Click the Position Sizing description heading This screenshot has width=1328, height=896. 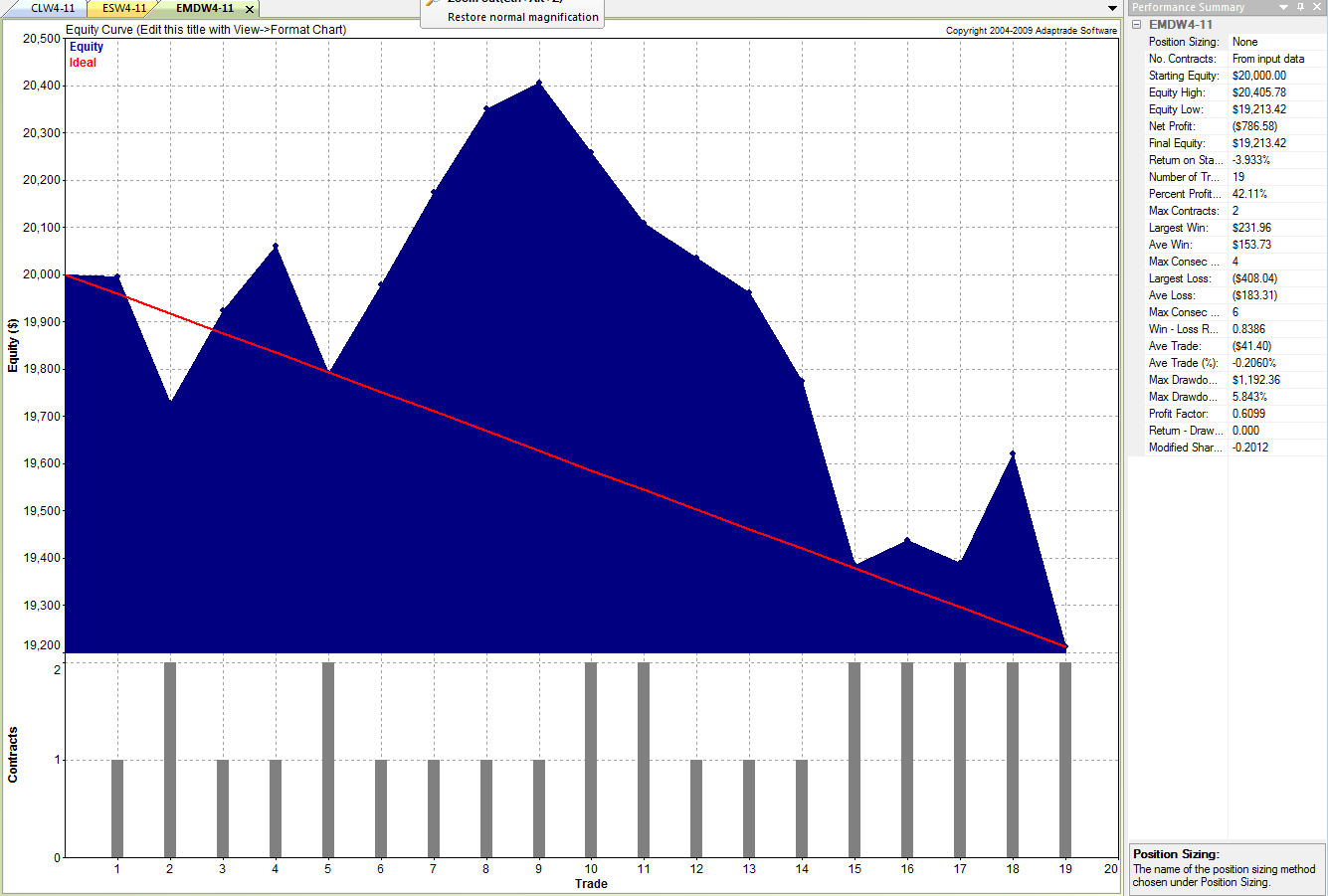coord(1176,854)
